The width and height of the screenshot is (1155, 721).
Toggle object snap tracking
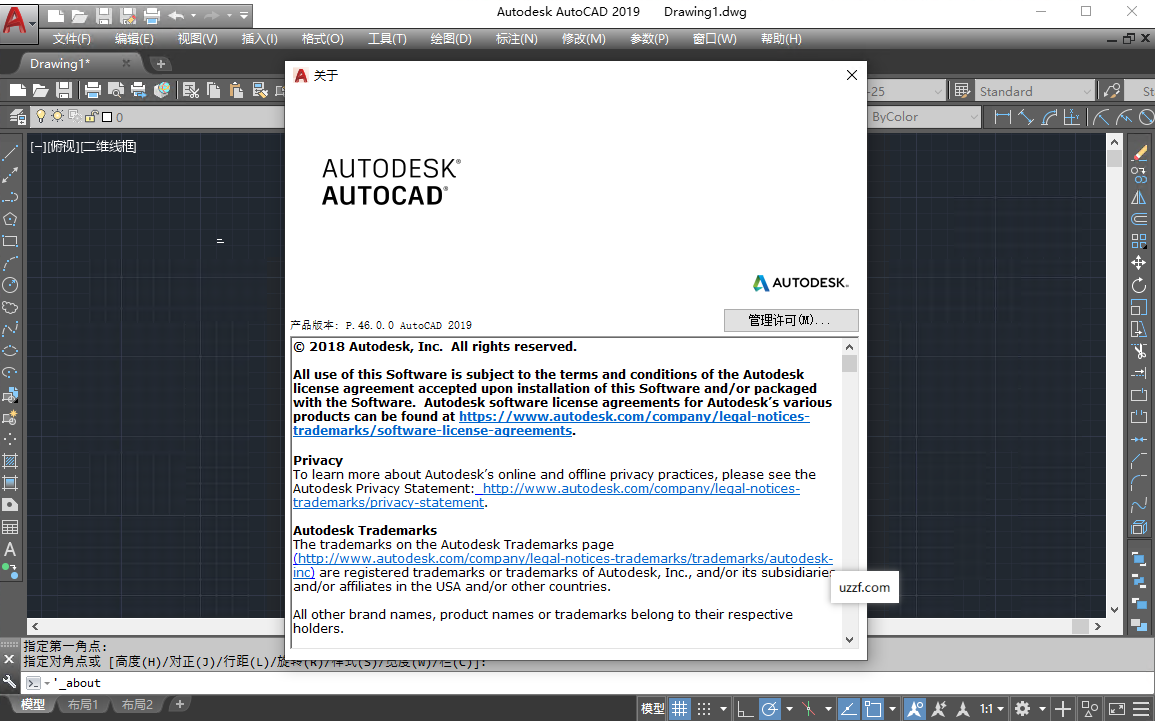coord(847,708)
